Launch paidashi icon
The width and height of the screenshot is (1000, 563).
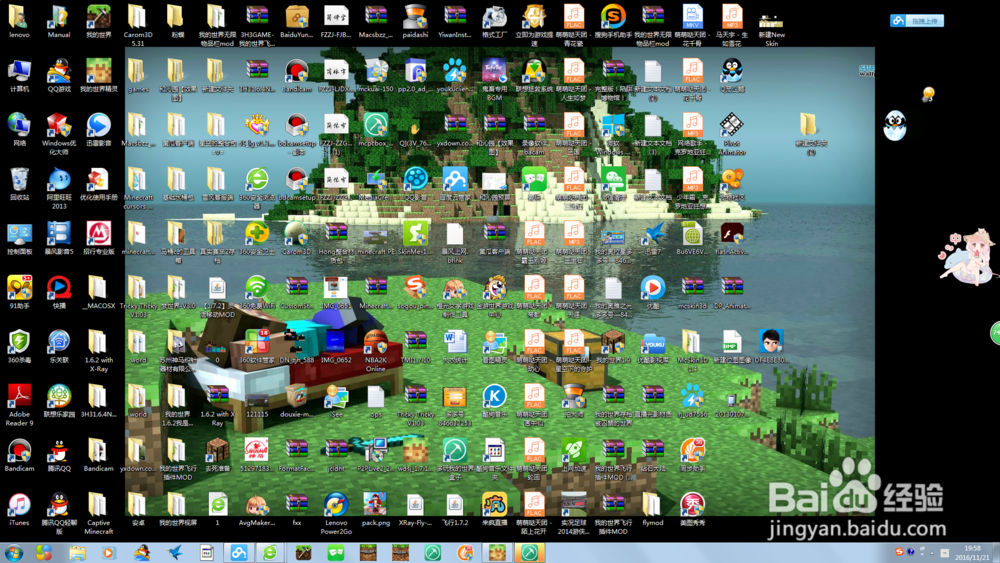(x=415, y=17)
